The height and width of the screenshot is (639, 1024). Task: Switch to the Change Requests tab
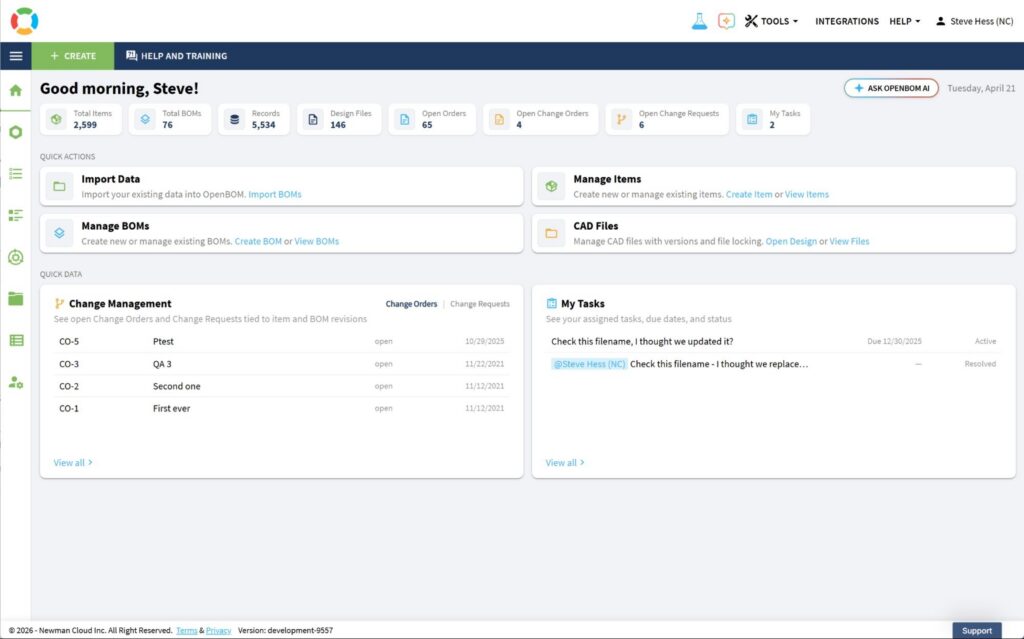tap(479, 304)
